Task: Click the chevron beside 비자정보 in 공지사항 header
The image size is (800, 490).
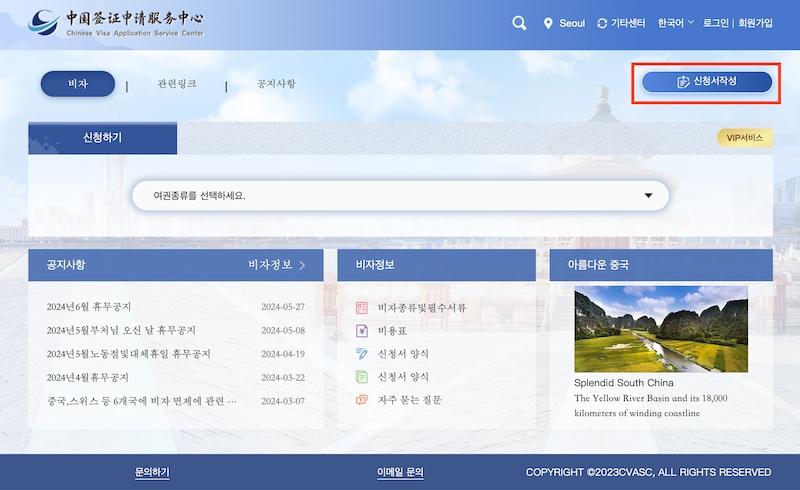Action: pyautogui.click(x=302, y=265)
